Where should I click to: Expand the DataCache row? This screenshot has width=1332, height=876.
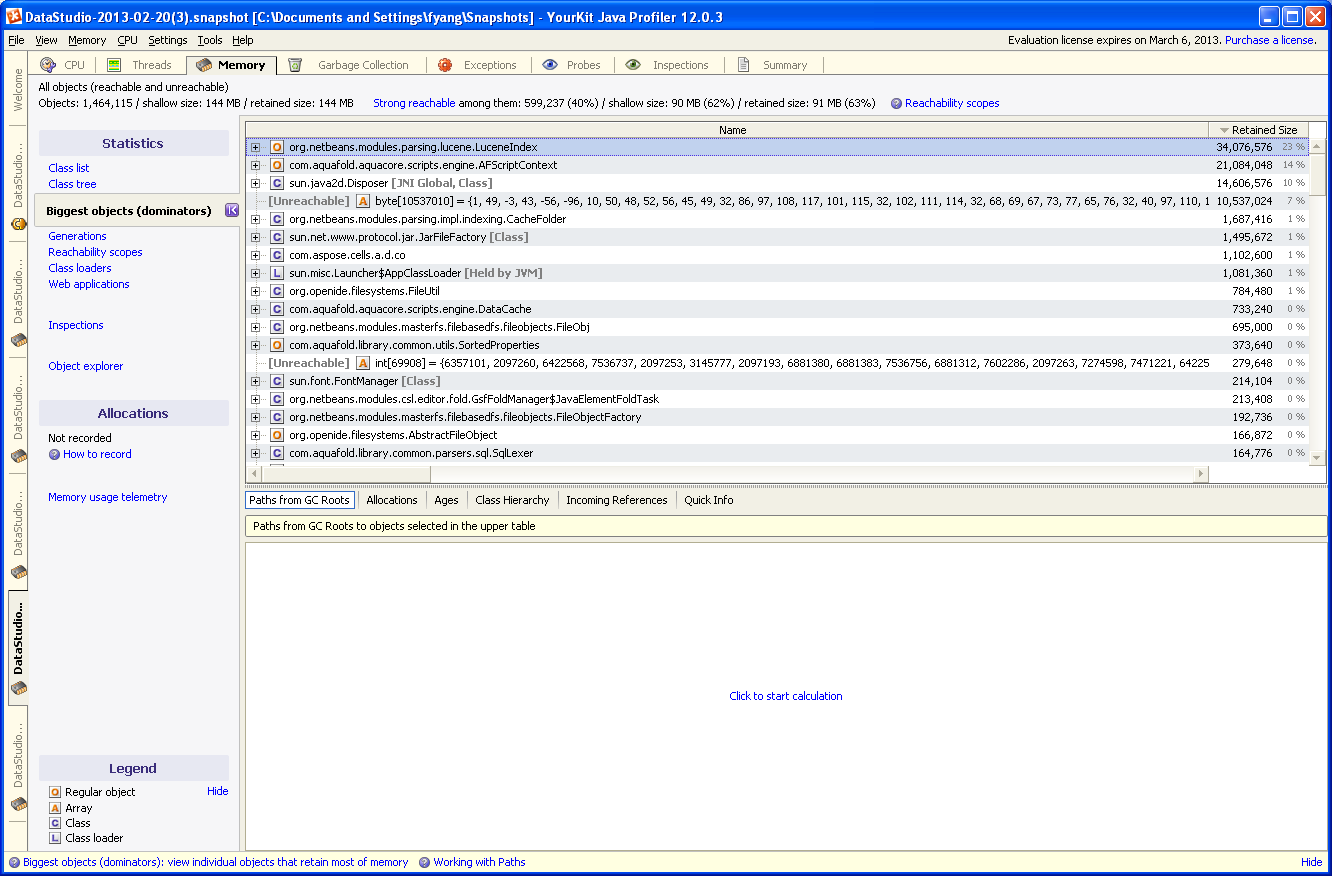(256, 309)
